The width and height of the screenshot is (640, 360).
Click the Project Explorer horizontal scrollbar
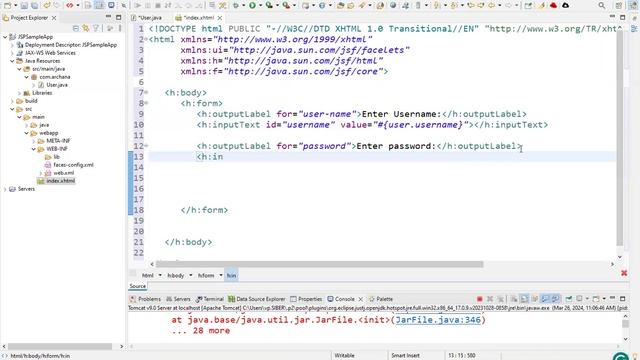(60, 346)
